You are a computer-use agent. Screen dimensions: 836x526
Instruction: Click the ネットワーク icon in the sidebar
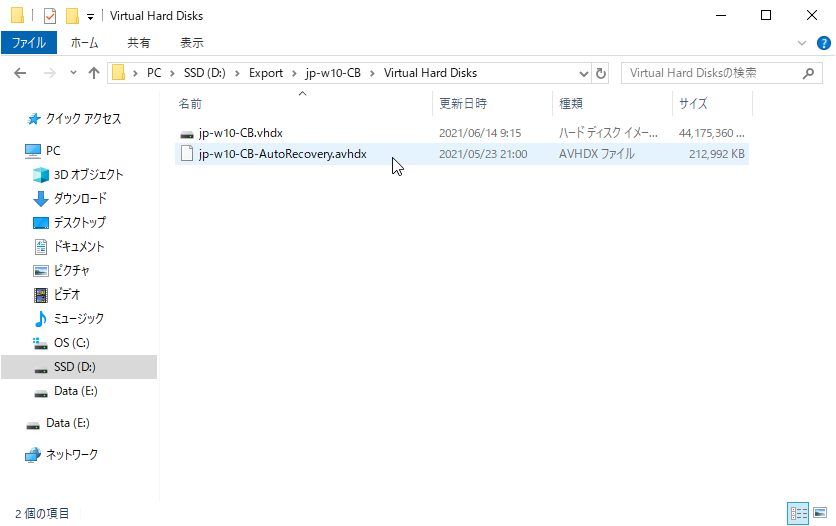33,455
